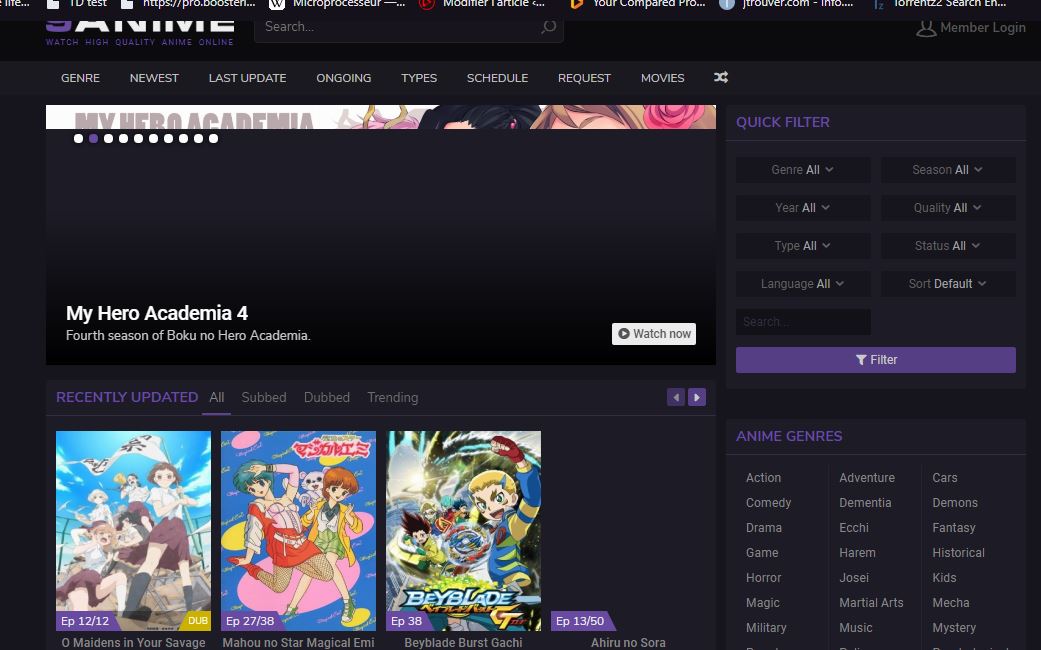This screenshot has height=650, width=1041.
Task: Select the fourth slider dot
Action: pyautogui.click(x=123, y=139)
